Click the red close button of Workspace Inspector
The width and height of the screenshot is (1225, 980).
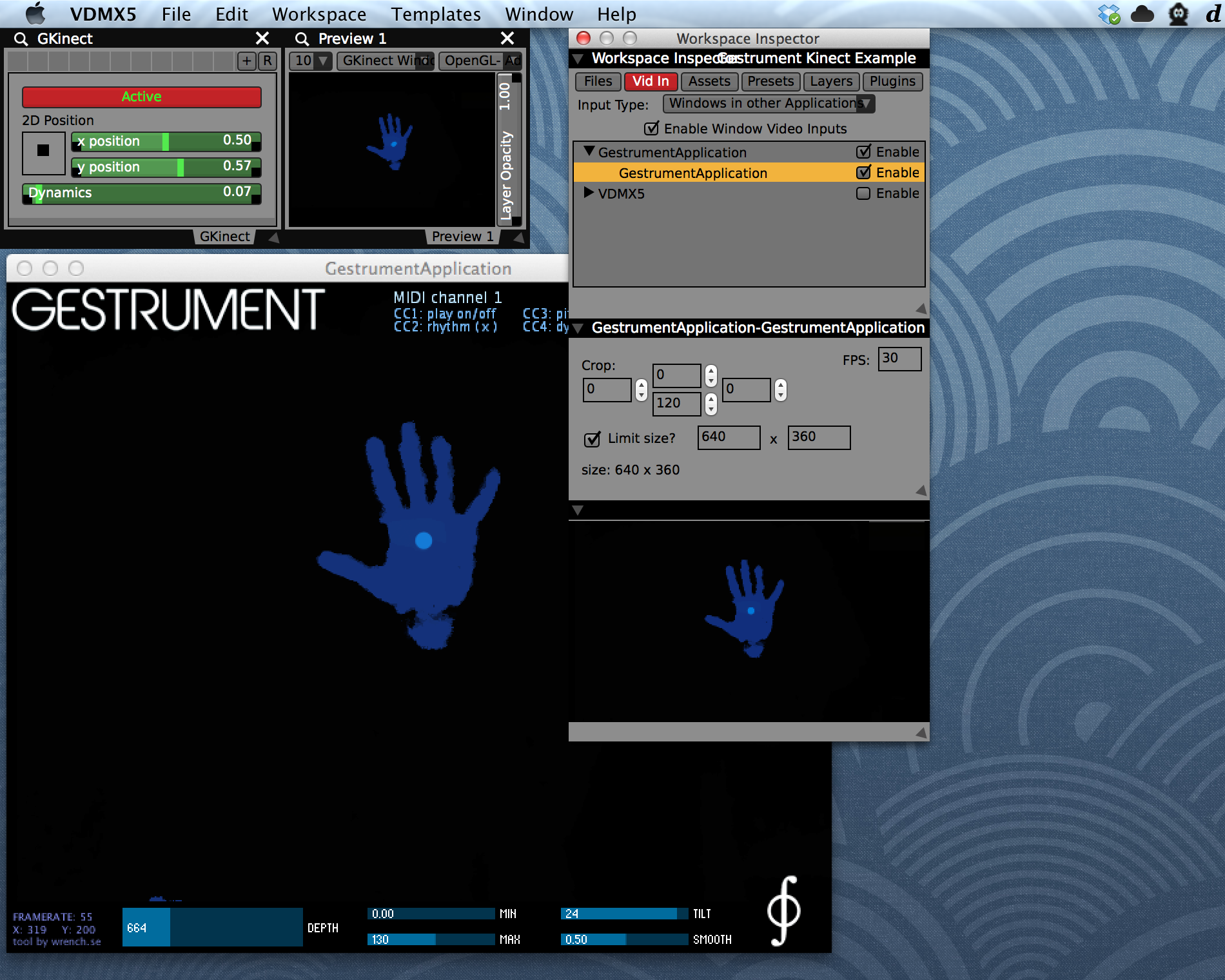[x=583, y=39]
